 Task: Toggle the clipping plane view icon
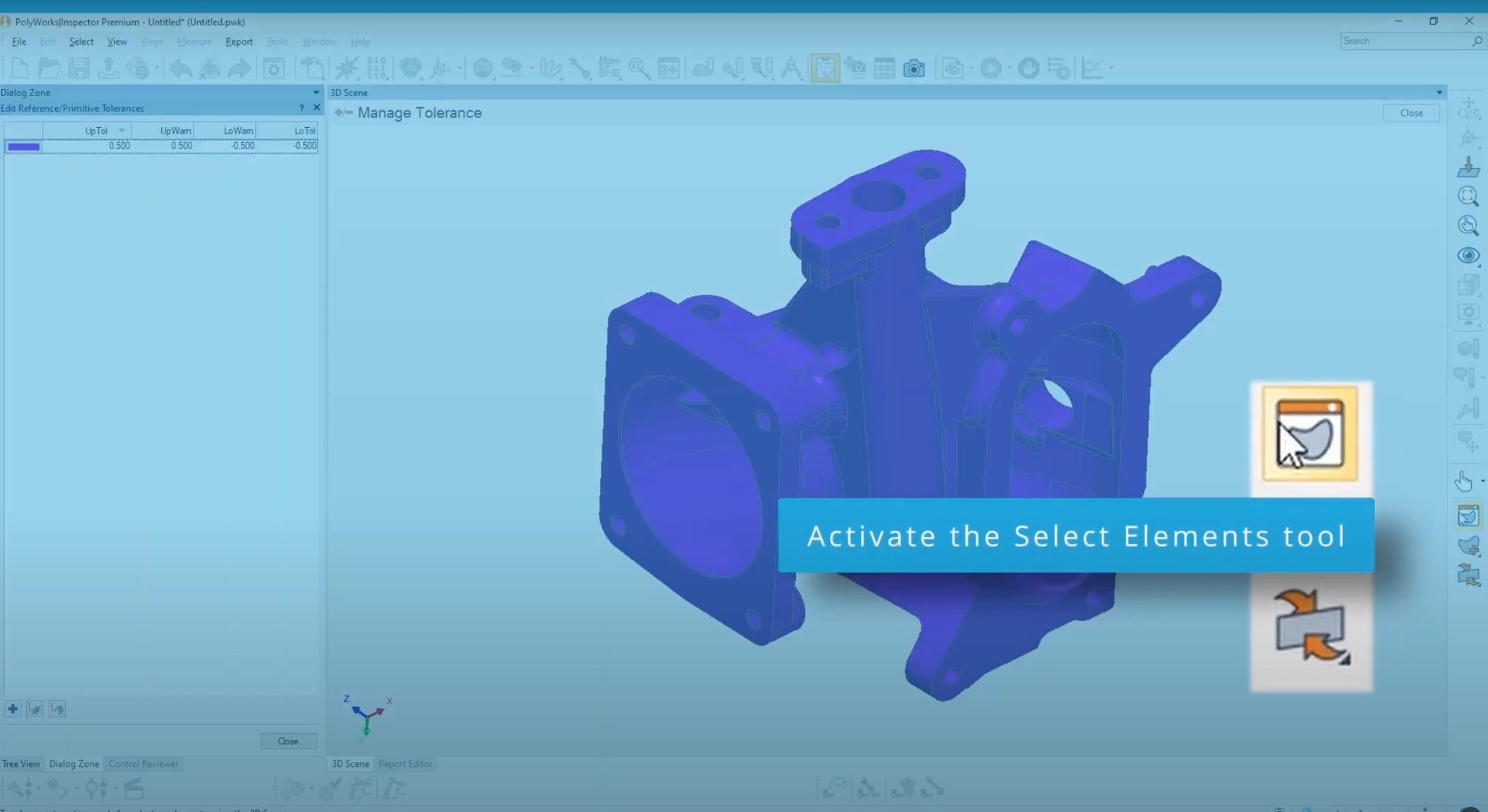(1468, 286)
